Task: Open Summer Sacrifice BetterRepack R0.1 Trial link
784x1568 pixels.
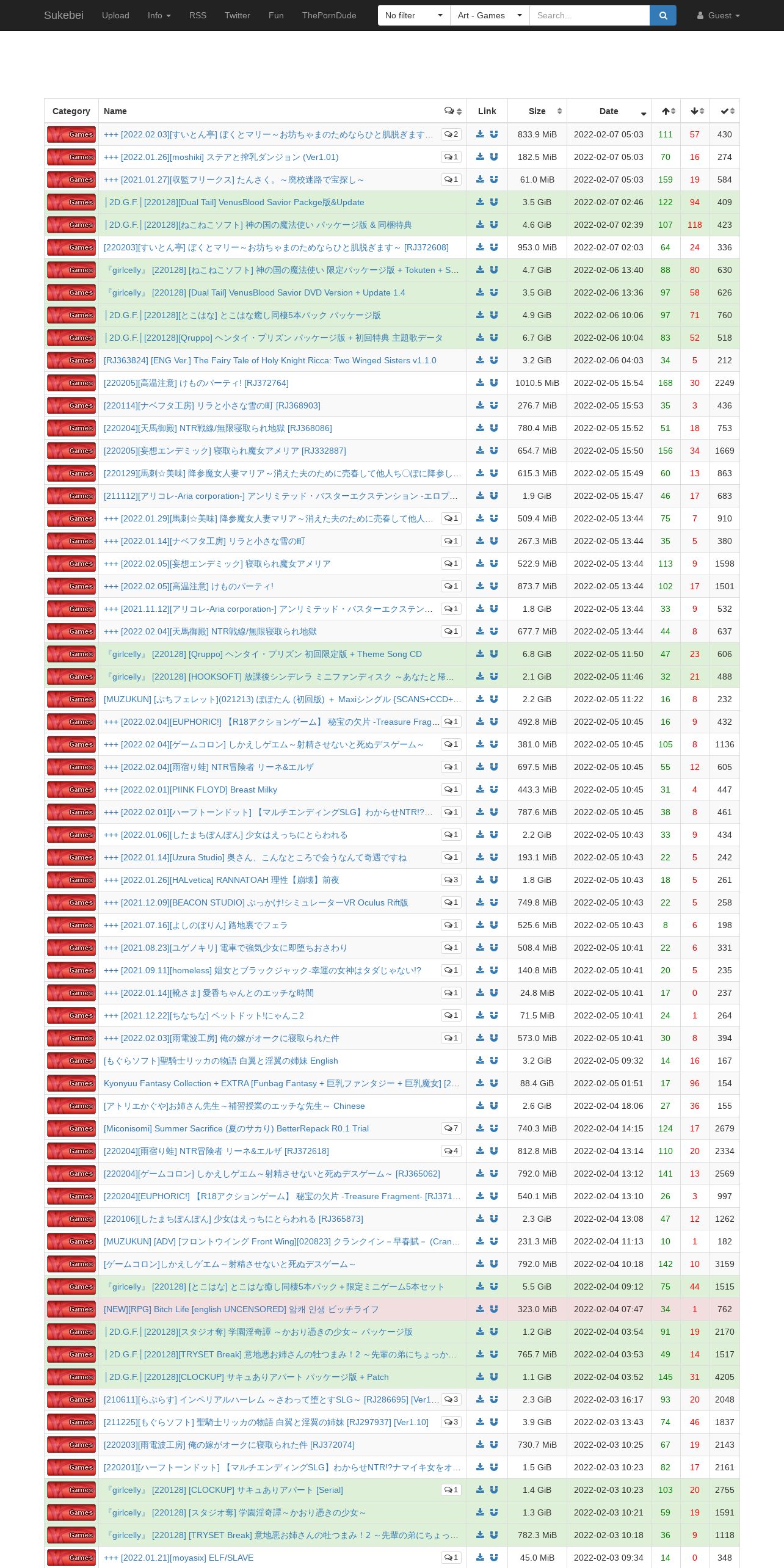Action: (x=236, y=1128)
